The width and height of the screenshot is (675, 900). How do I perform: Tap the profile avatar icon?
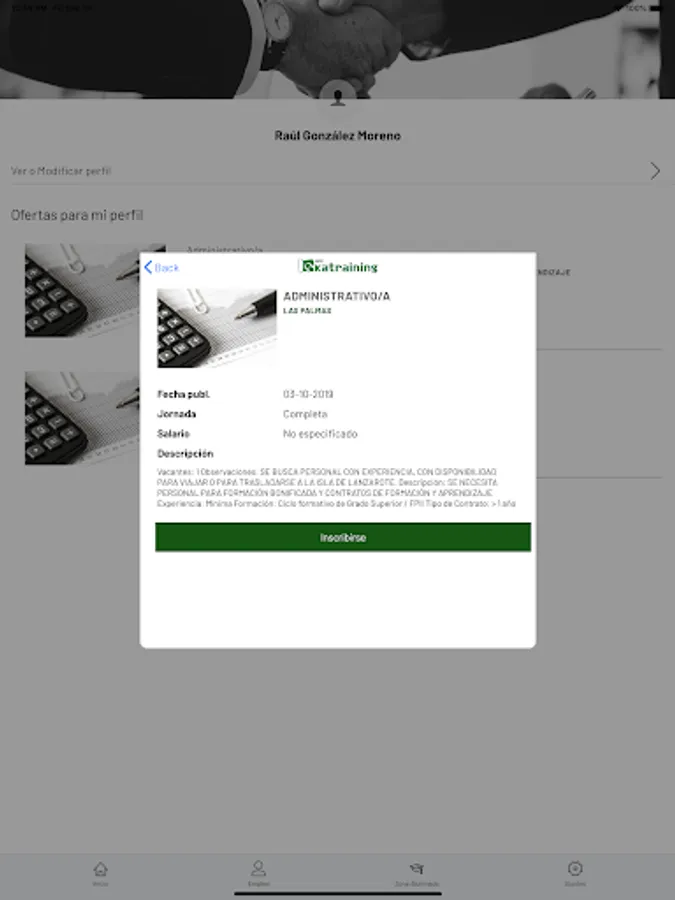[x=338, y=97]
